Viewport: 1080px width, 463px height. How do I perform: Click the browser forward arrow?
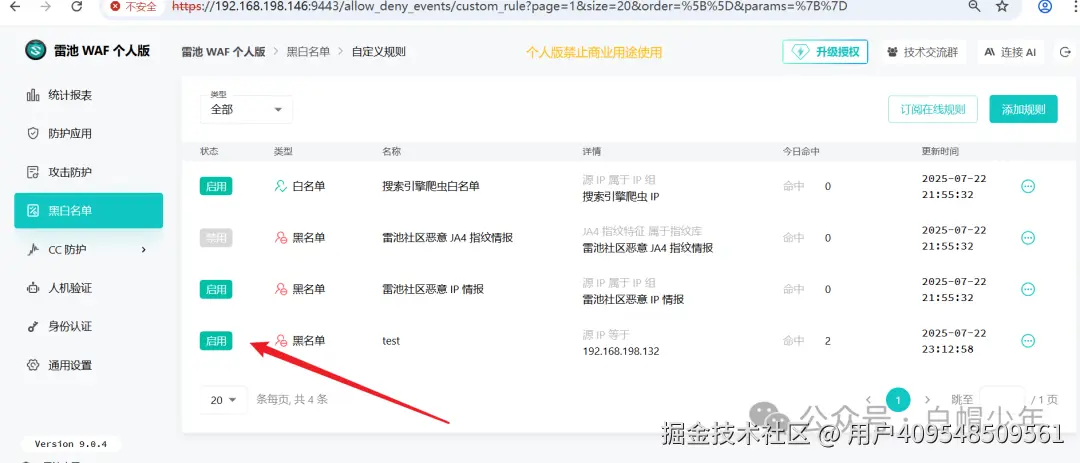pos(45,6)
